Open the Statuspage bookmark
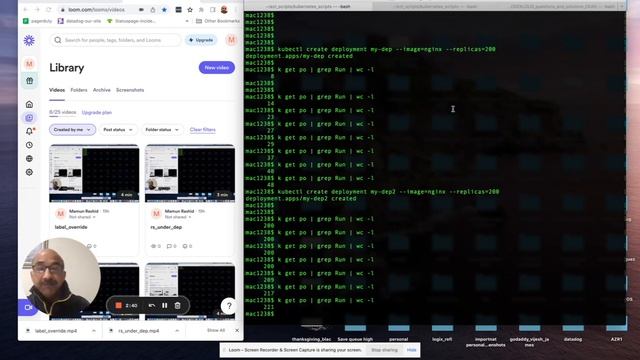The width and height of the screenshot is (640, 360). tap(131, 21)
